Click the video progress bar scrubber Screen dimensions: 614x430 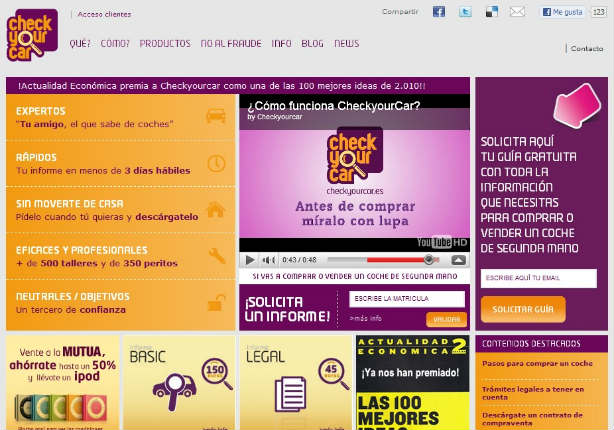click(x=429, y=259)
